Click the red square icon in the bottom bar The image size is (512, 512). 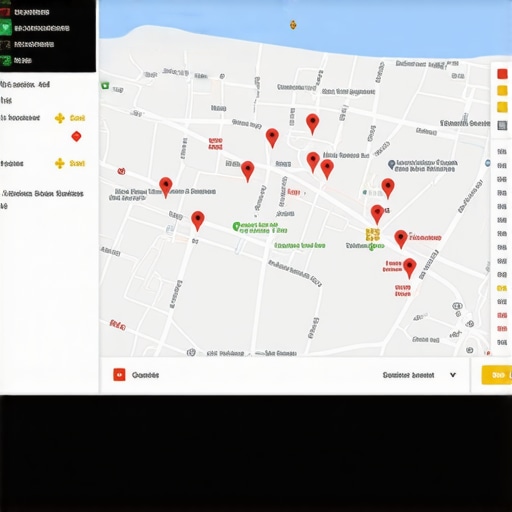(119, 375)
